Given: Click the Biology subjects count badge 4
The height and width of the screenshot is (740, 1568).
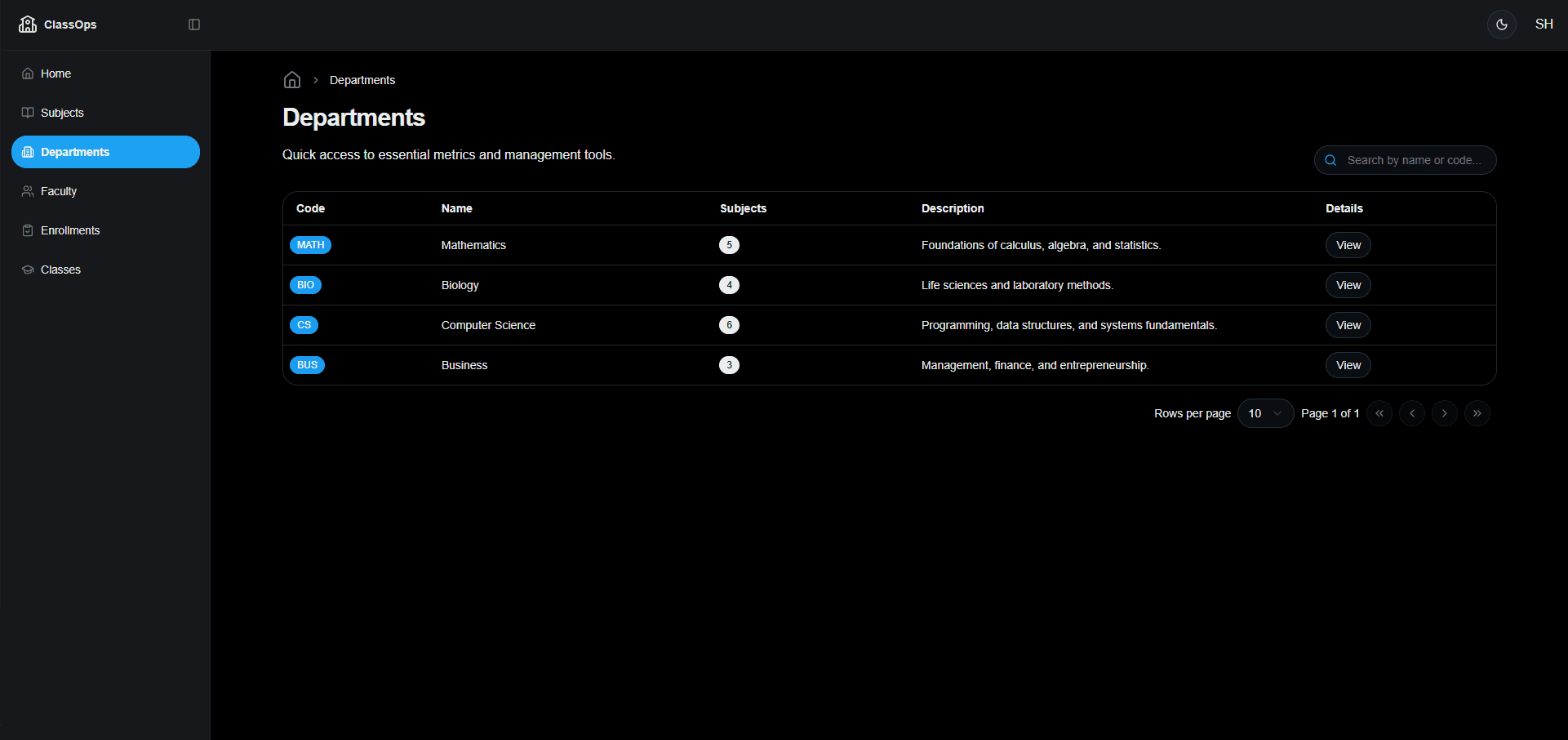Looking at the screenshot, I should pyautogui.click(x=729, y=285).
